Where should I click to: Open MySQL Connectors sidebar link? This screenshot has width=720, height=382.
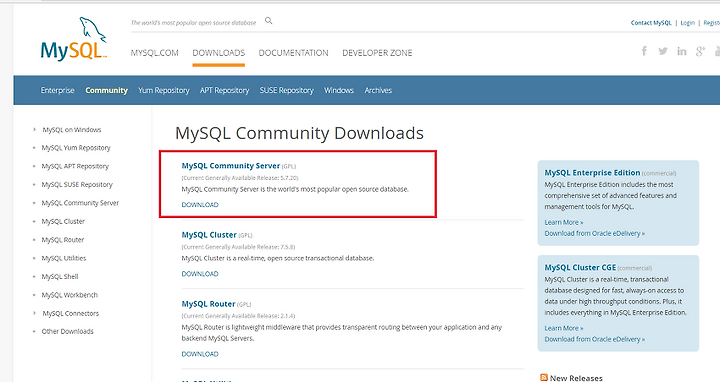(x=71, y=313)
